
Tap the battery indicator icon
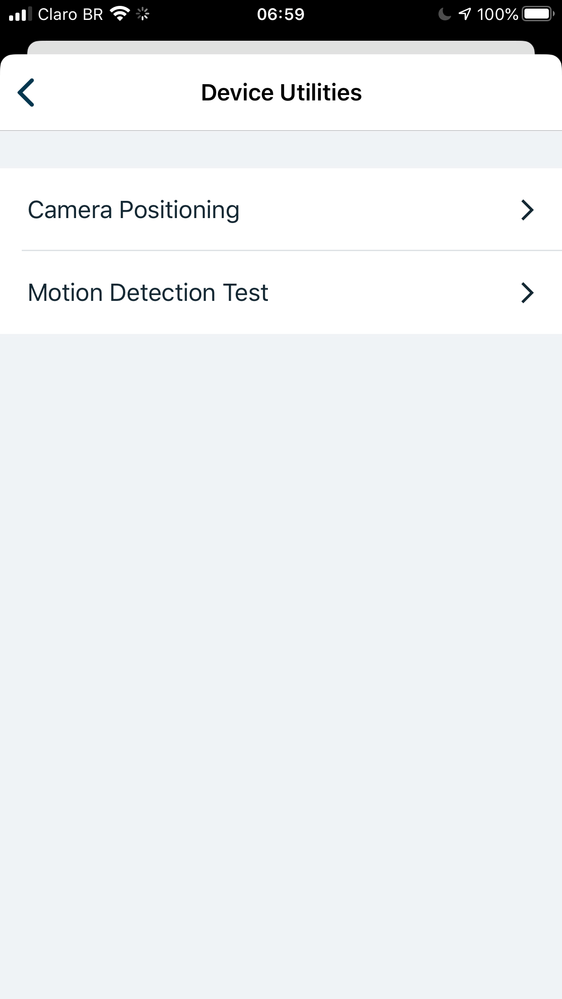tap(538, 13)
